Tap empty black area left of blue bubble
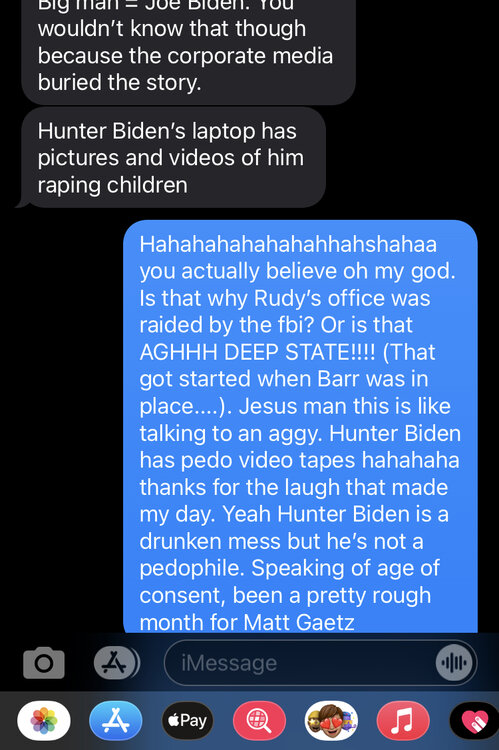The image size is (499, 750). click(x=60, y=426)
